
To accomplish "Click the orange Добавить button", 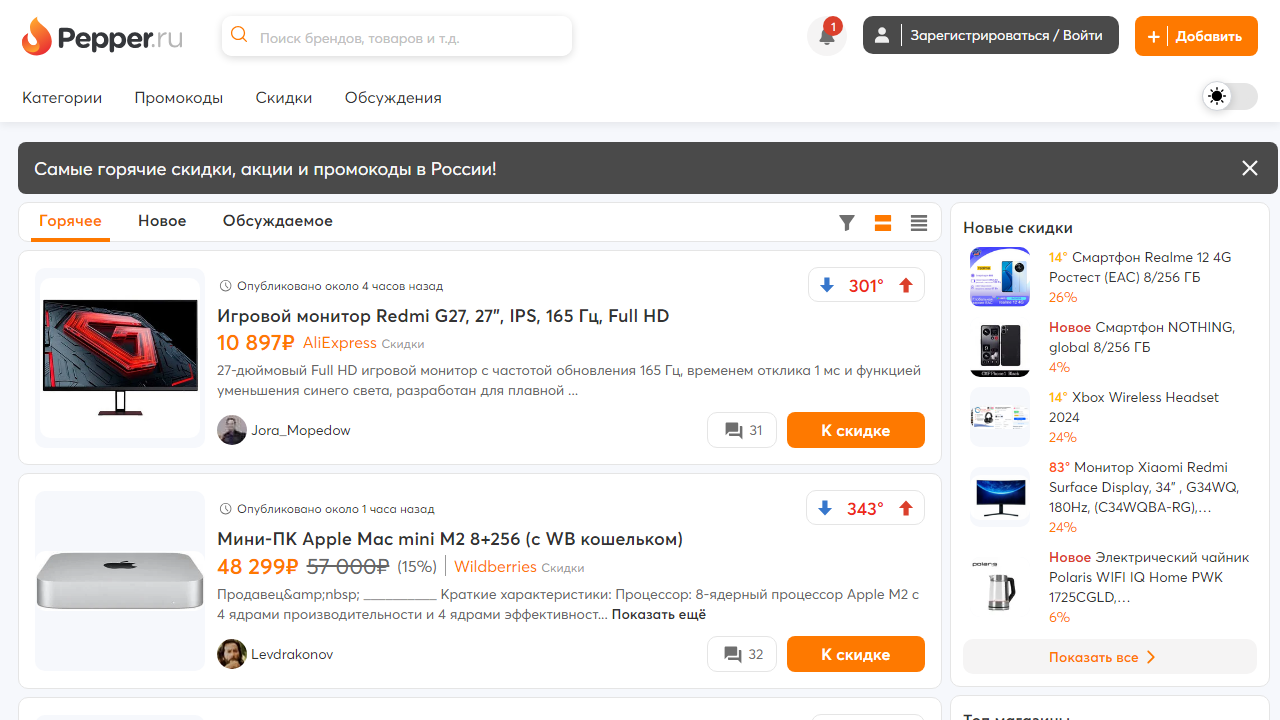I will click(1195, 36).
